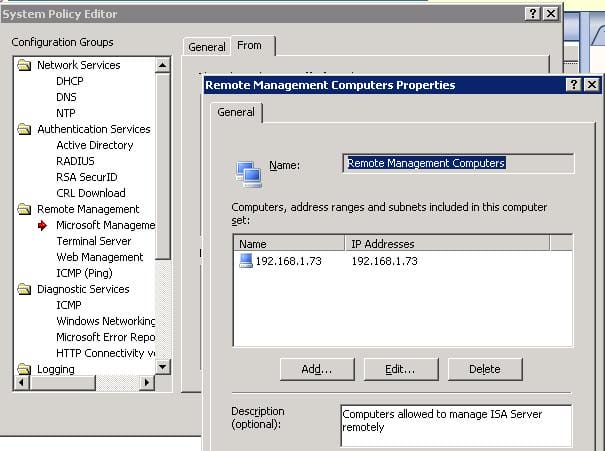
Task: Switch to the From tab
Action: pyautogui.click(x=250, y=46)
